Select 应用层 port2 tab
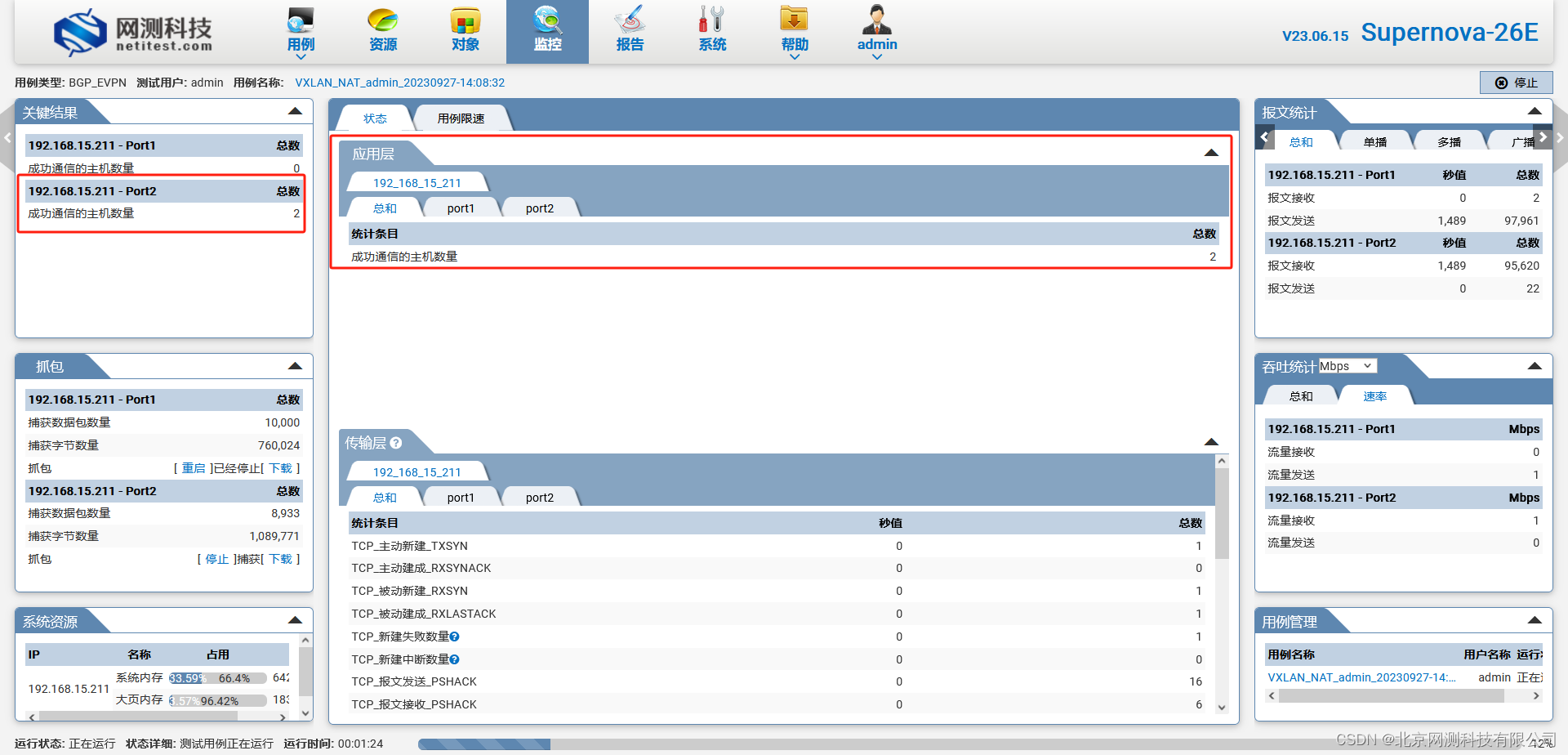1568x755 pixels. 540,208
